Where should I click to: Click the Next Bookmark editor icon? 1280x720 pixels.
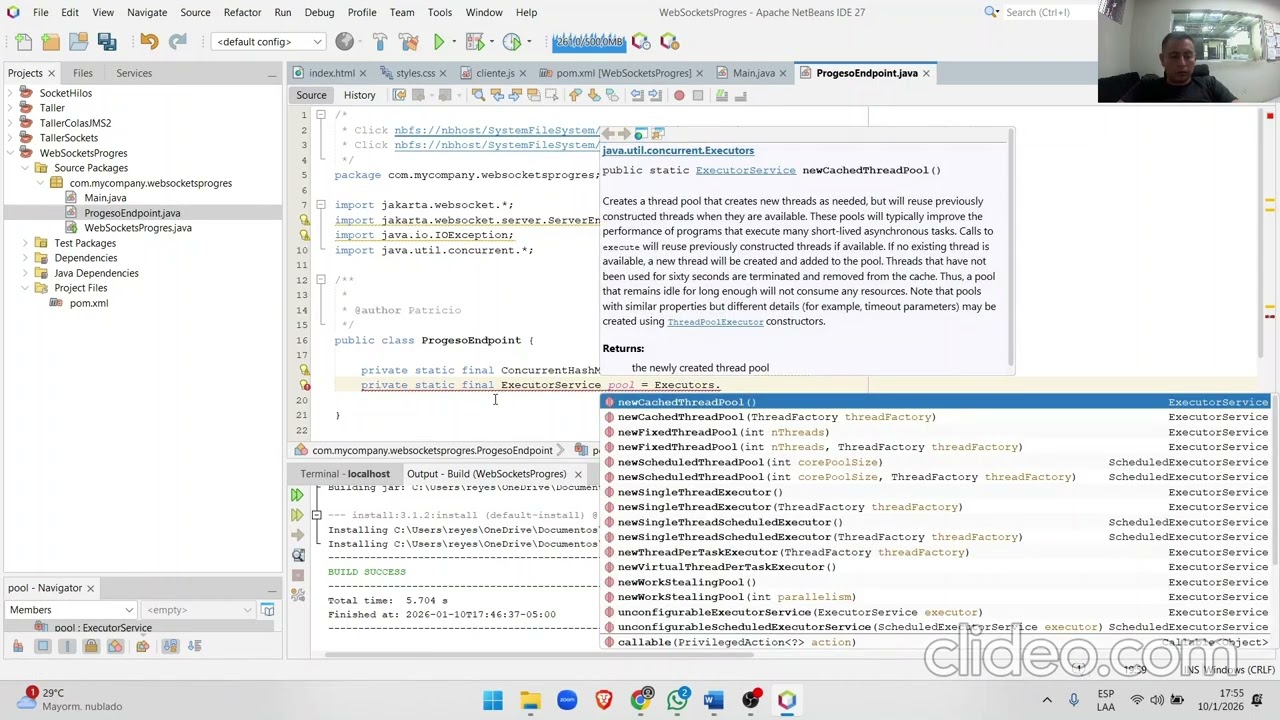point(594,95)
